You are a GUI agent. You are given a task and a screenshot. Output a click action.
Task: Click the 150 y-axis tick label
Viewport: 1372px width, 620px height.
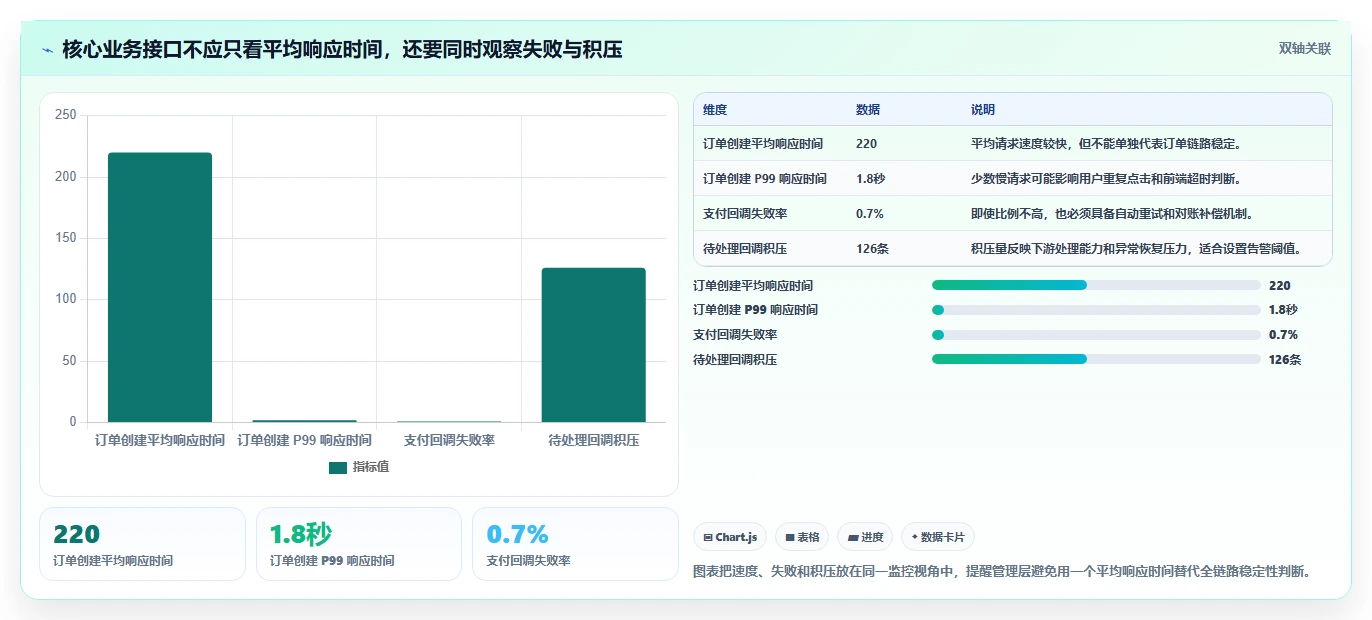click(66, 238)
